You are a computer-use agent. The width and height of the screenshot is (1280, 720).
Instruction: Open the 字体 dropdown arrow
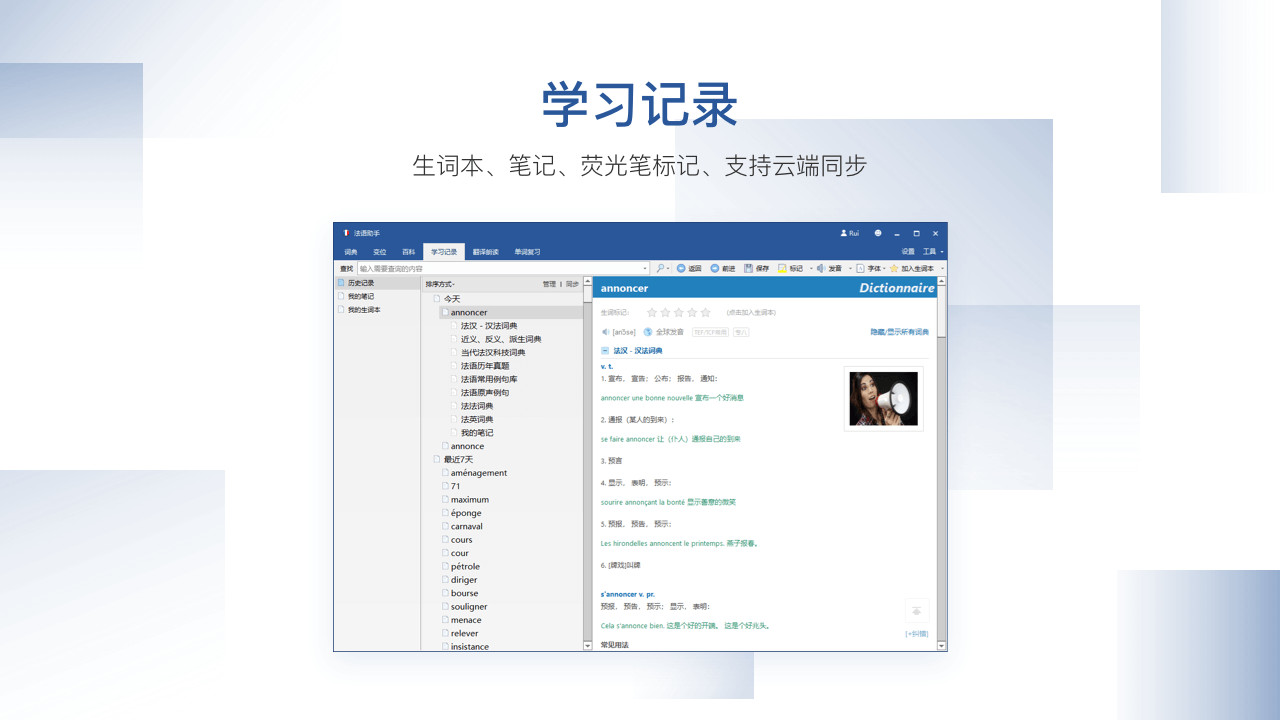pos(885,268)
